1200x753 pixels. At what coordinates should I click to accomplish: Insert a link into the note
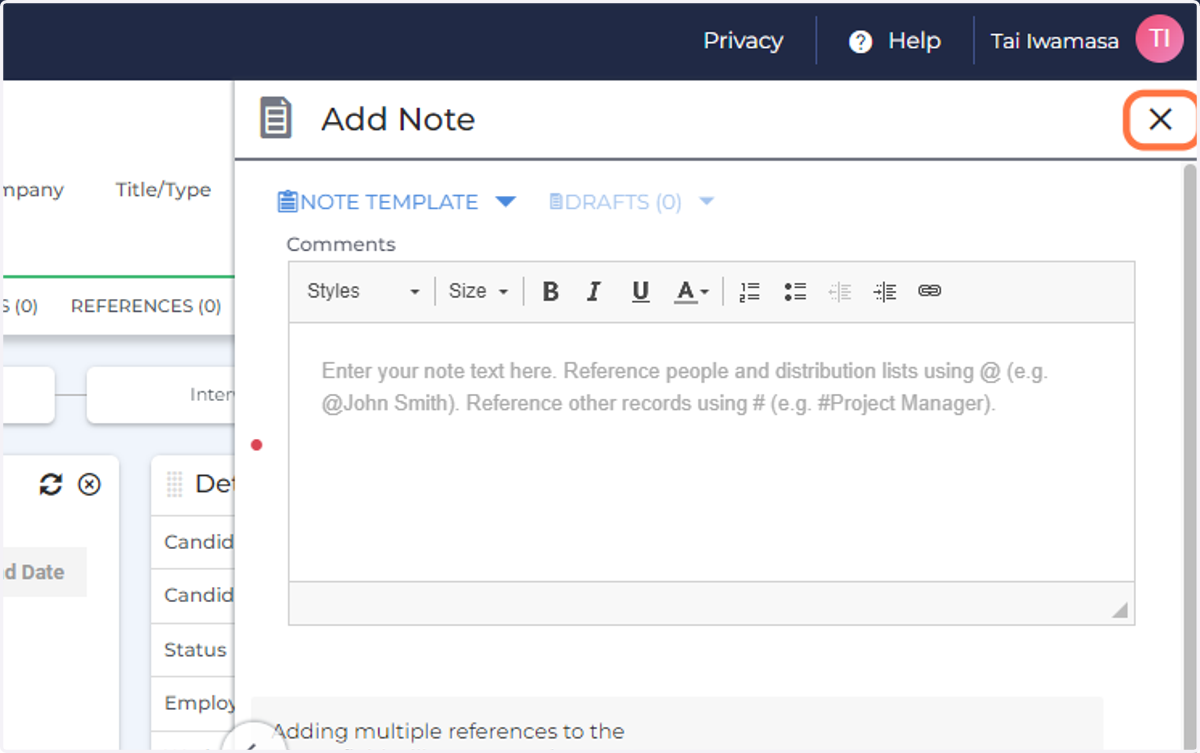point(930,292)
